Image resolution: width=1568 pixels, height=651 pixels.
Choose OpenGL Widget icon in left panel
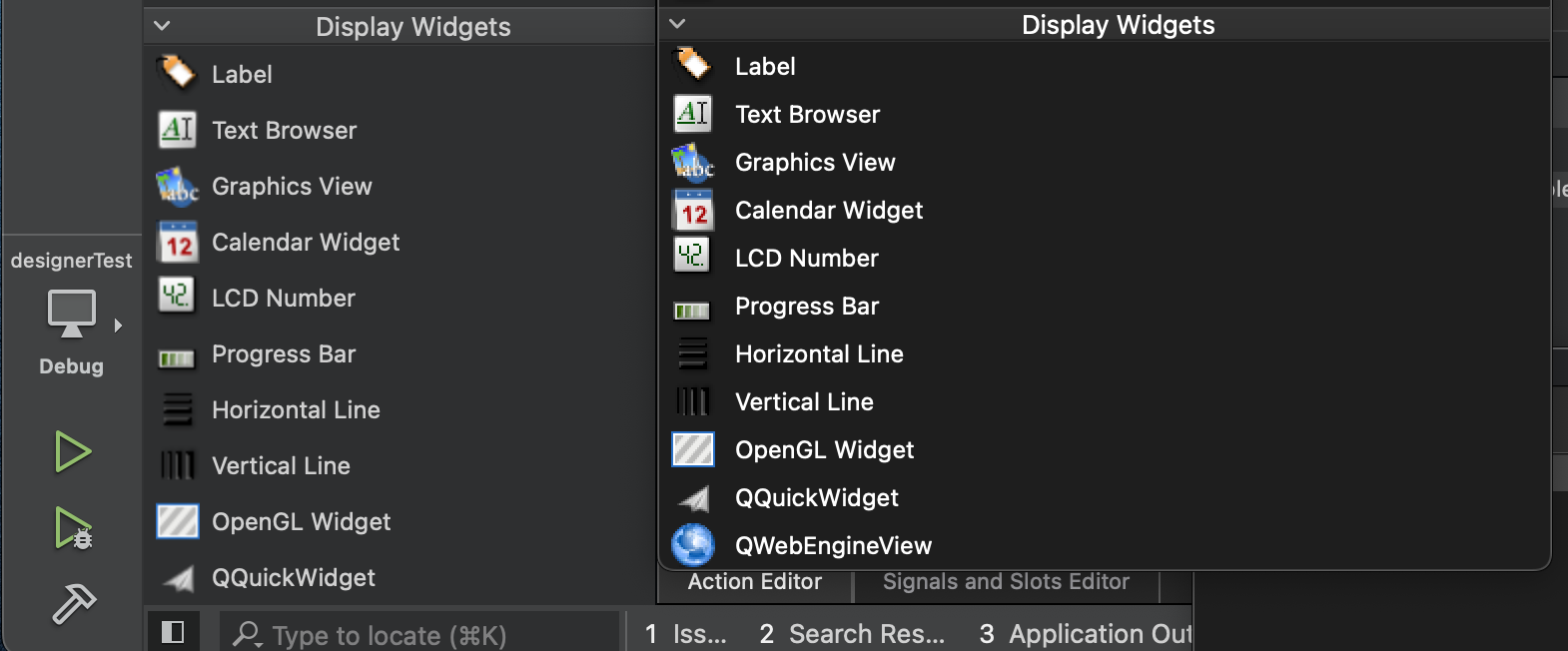[x=178, y=521]
